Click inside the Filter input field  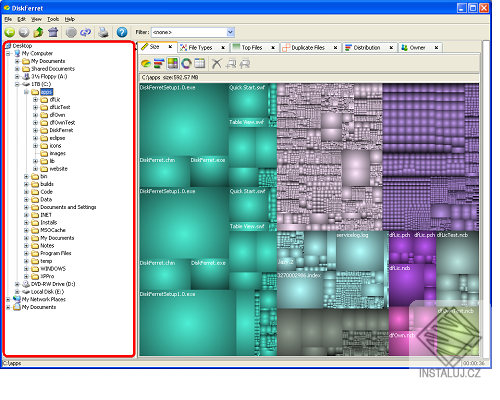(189, 32)
